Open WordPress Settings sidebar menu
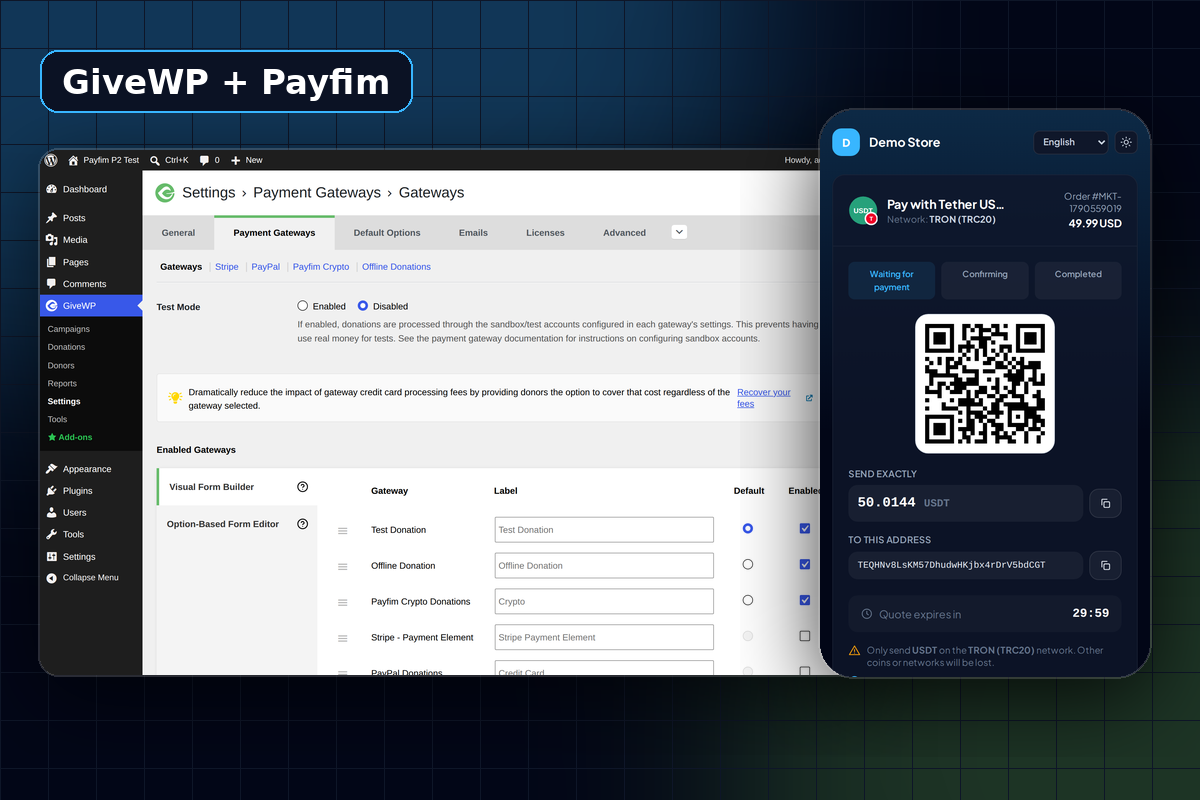1200x800 pixels. (x=71, y=557)
